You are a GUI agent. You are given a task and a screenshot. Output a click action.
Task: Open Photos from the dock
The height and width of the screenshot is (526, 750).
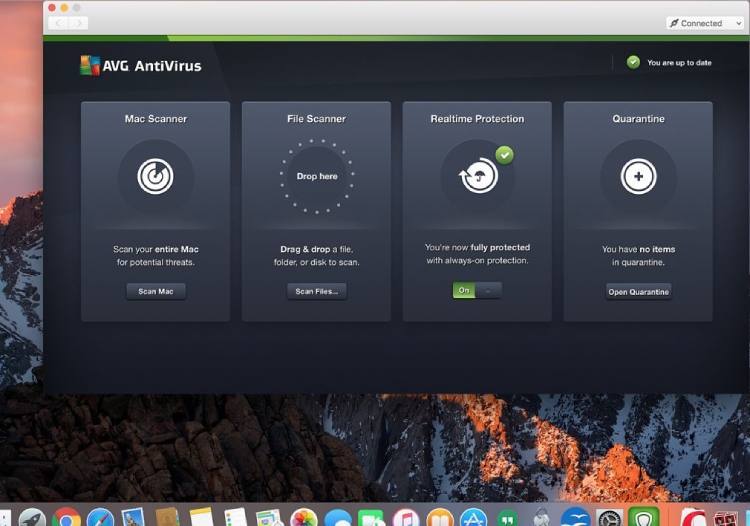coord(304,517)
